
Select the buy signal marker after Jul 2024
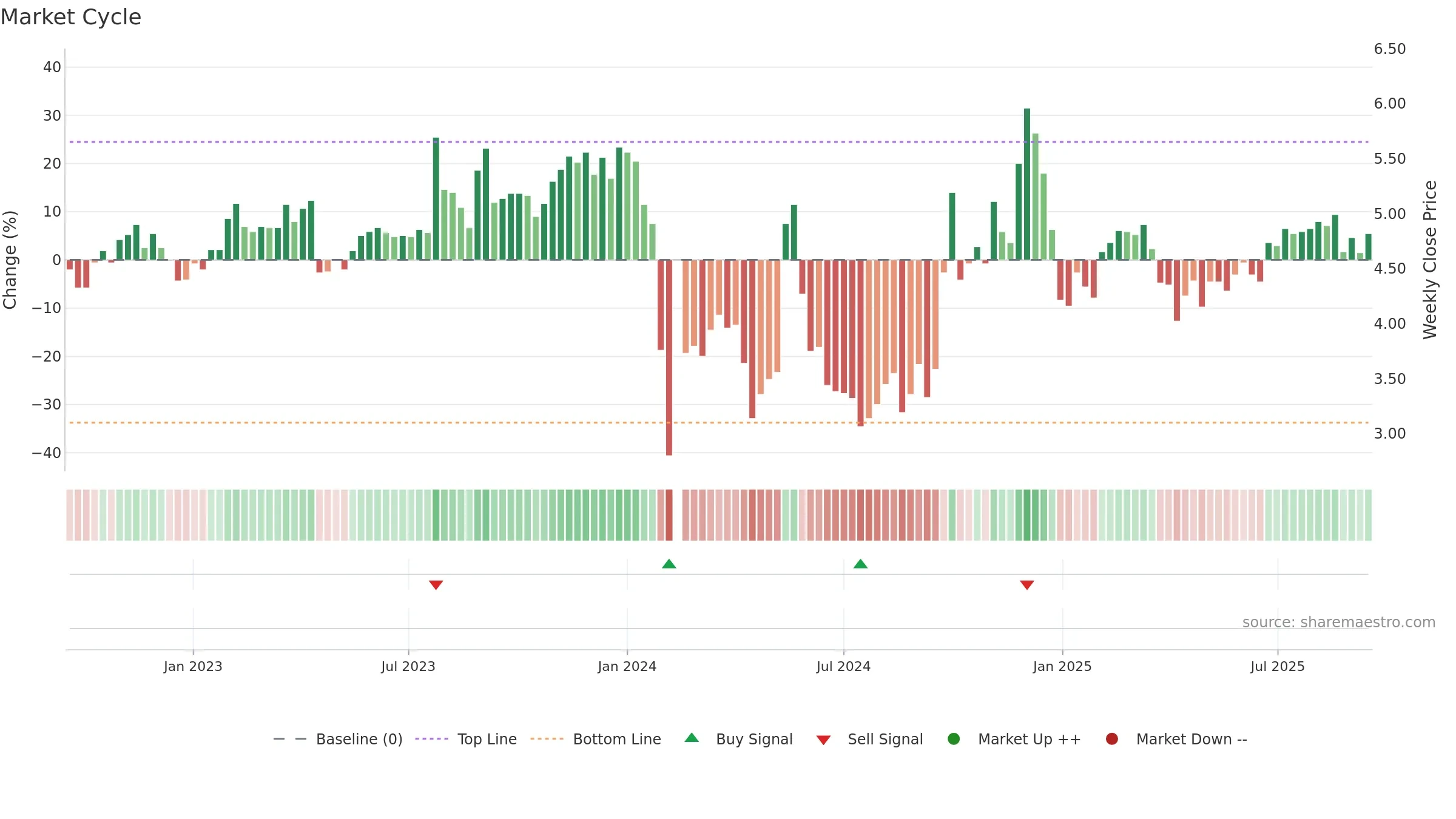860,564
